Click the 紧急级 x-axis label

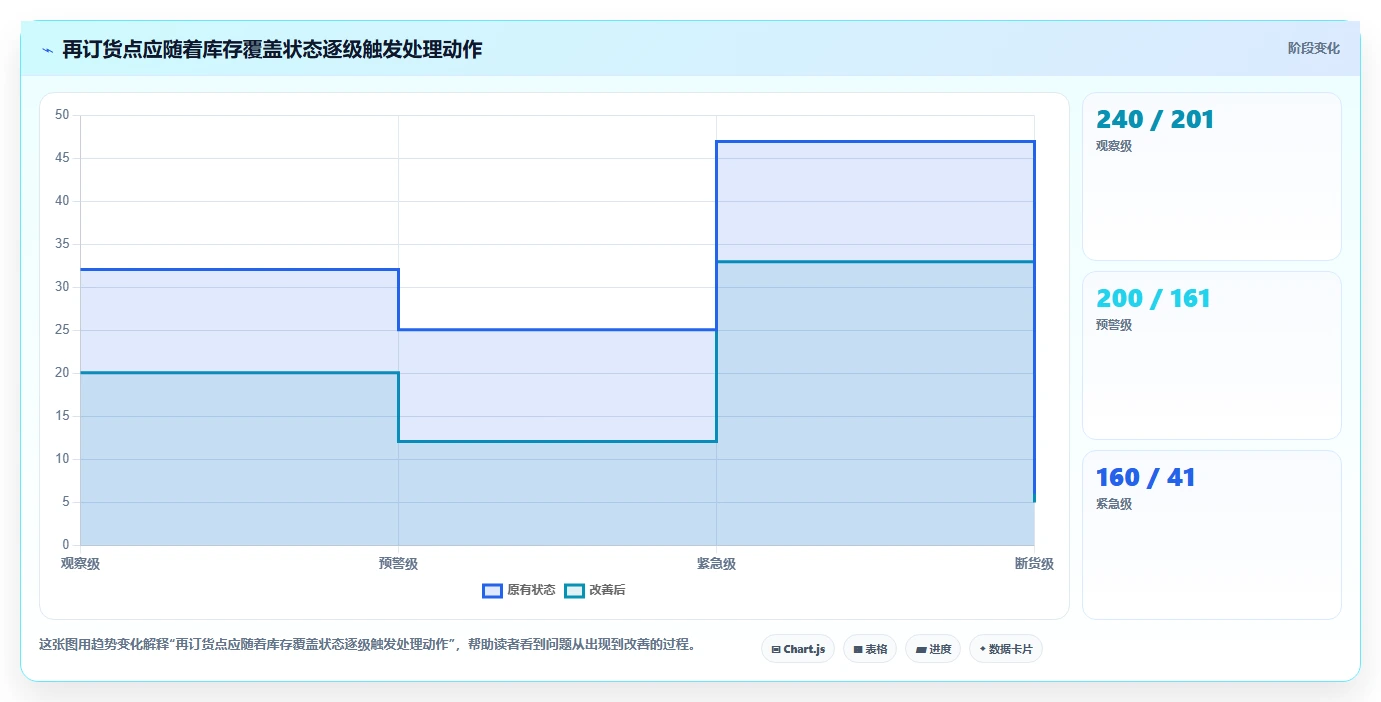pyautogui.click(x=716, y=564)
